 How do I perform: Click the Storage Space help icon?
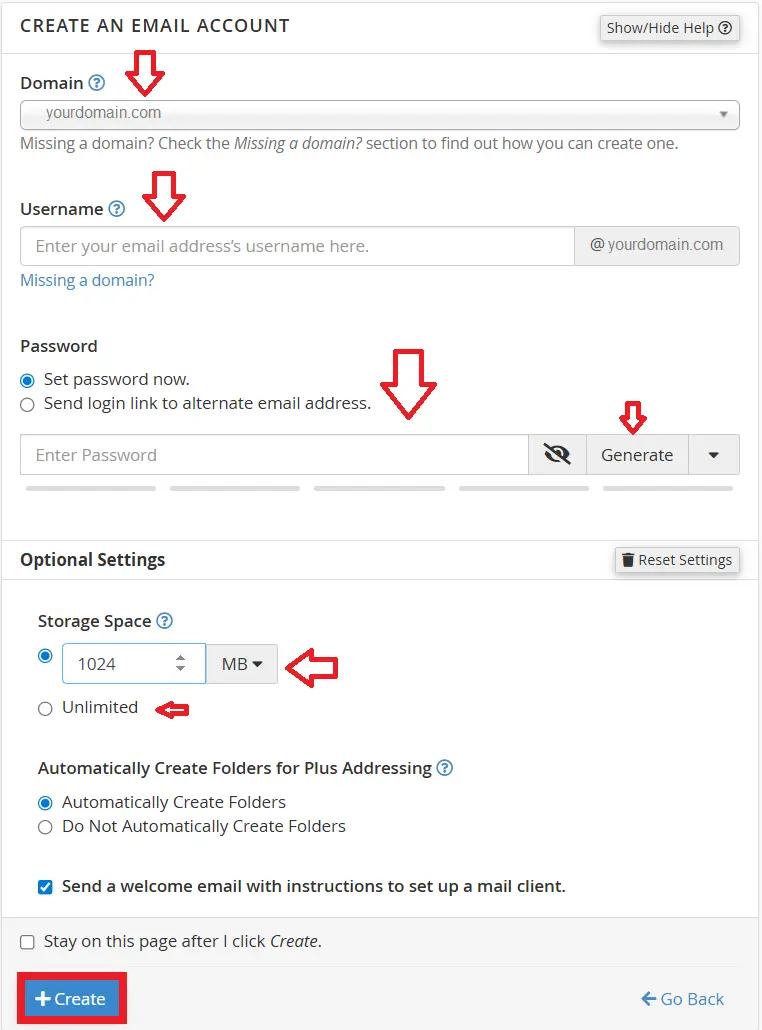tap(165, 621)
